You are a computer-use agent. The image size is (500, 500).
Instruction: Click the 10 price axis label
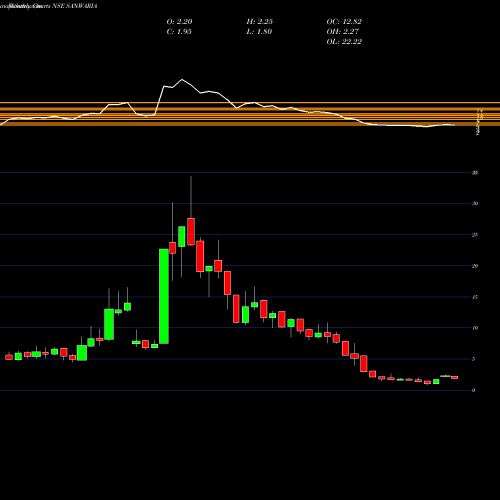(x=475, y=328)
